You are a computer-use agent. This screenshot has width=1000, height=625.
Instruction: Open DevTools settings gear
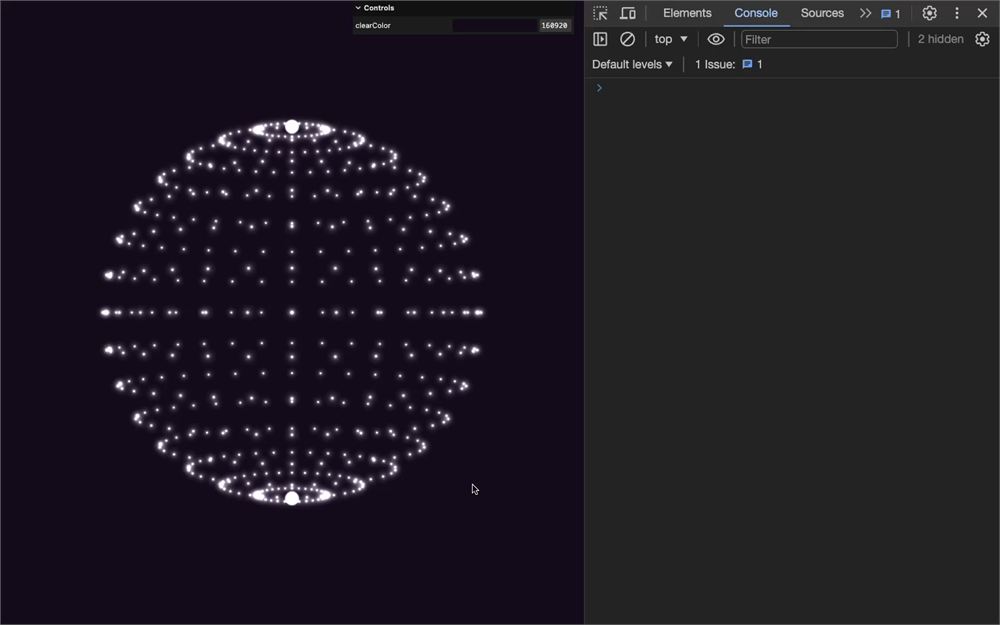point(930,13)
